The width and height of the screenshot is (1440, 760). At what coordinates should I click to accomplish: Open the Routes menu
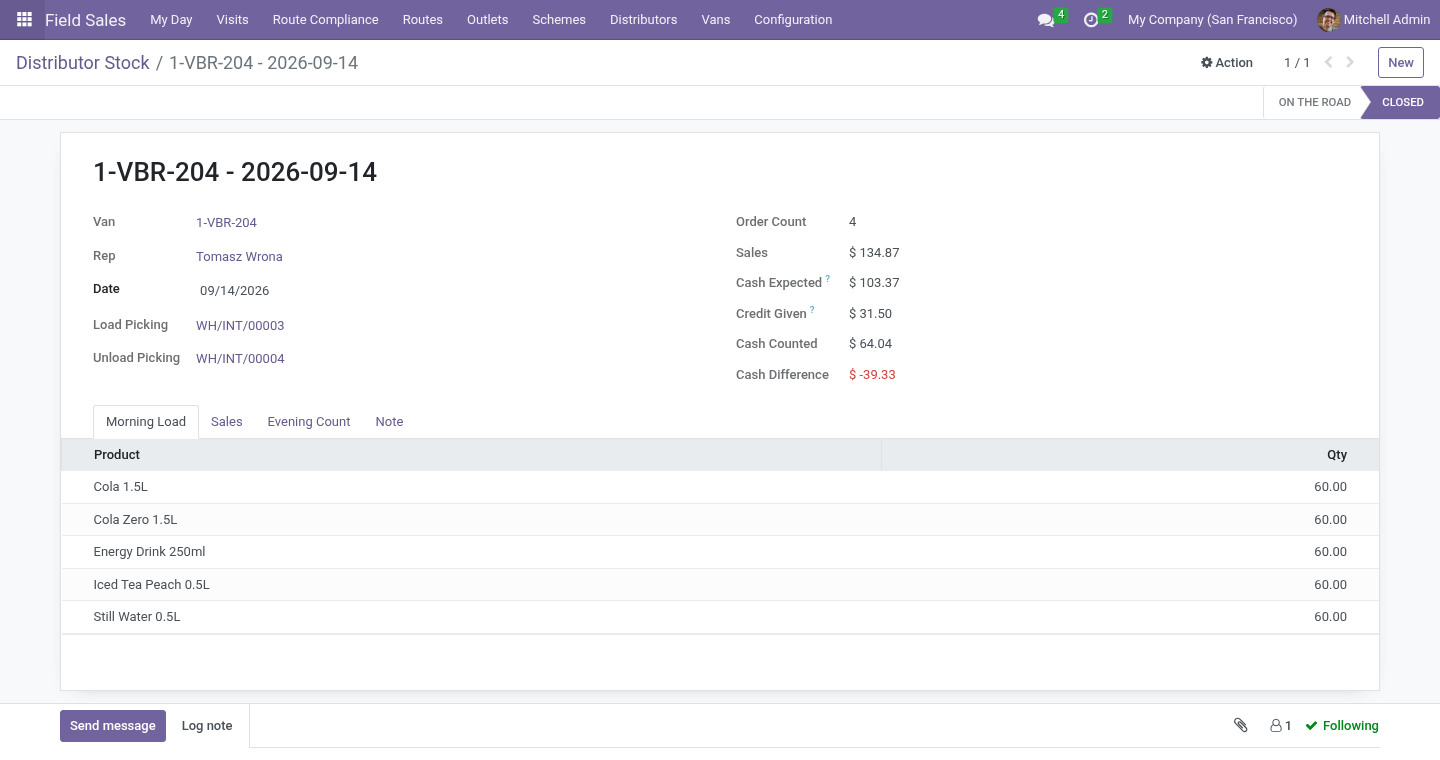pyautogui.click(x=423, y=20)
